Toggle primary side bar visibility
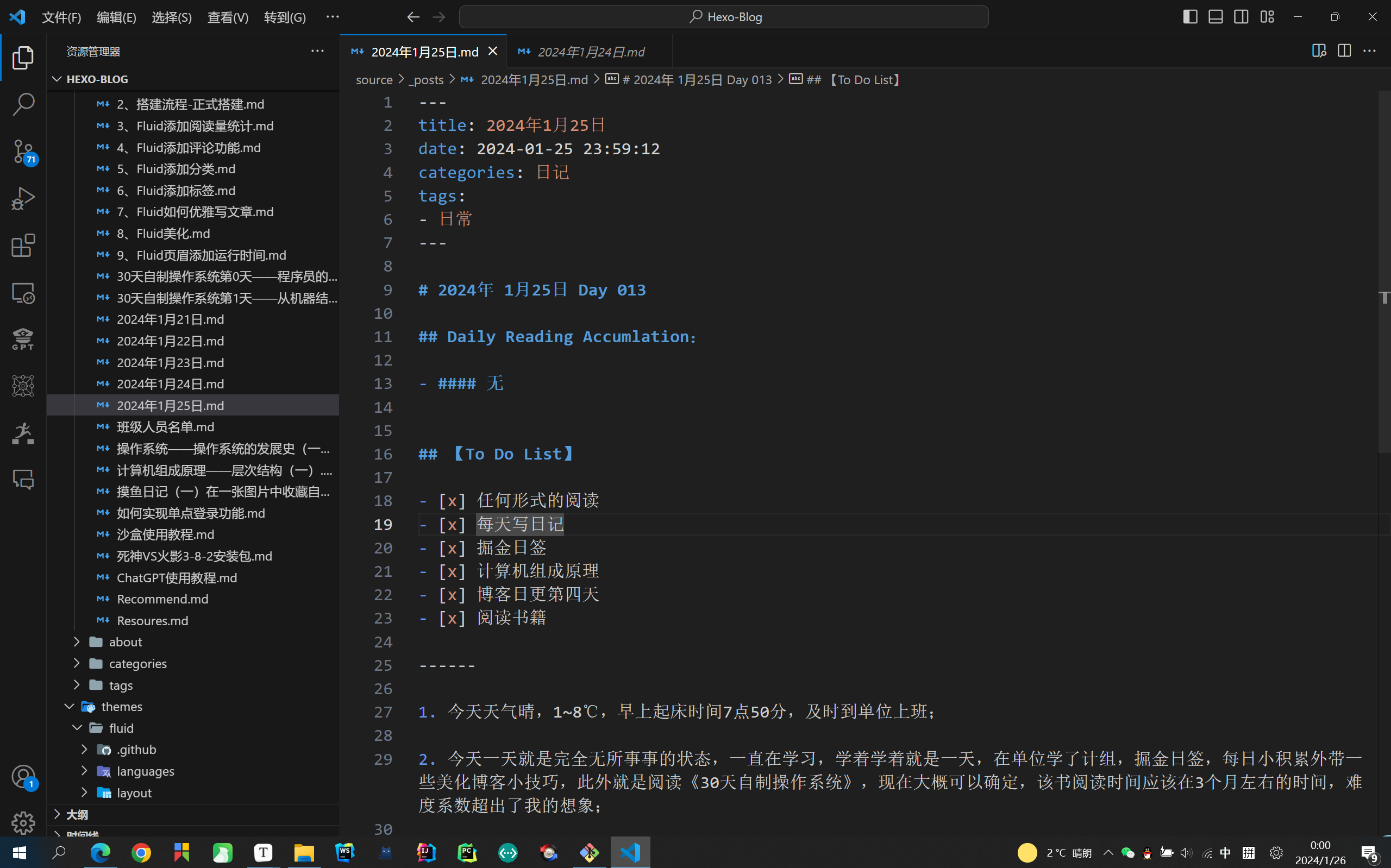The height and width of the screenshot is (868, 1391). point(1190,17)
